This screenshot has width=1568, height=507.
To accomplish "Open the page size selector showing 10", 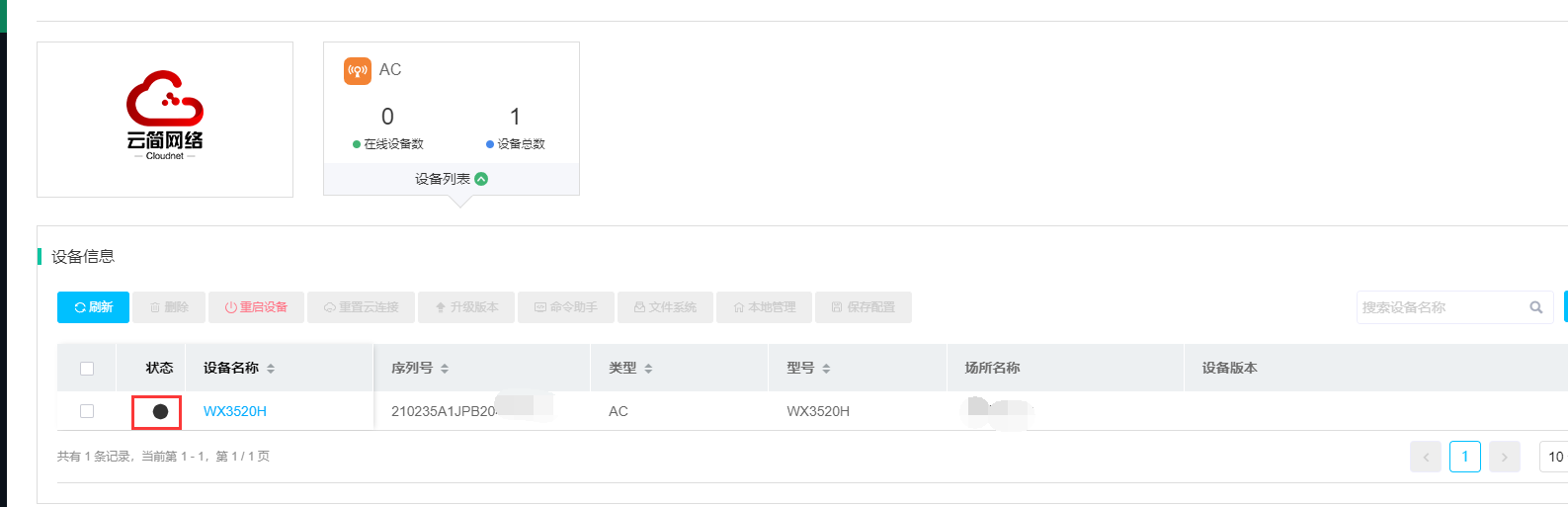I will click(1554, 457).
